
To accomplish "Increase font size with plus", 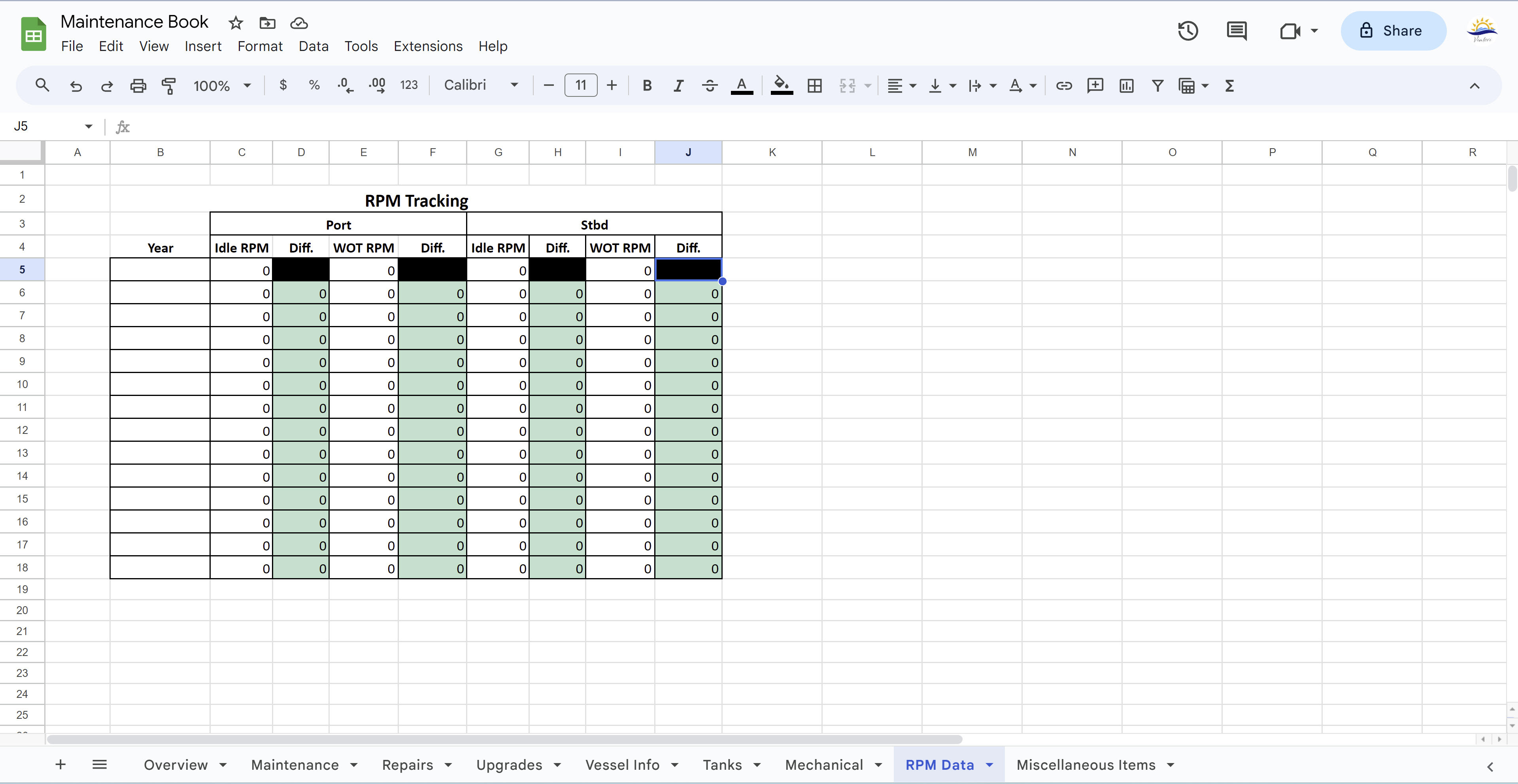I will (612, 85).
